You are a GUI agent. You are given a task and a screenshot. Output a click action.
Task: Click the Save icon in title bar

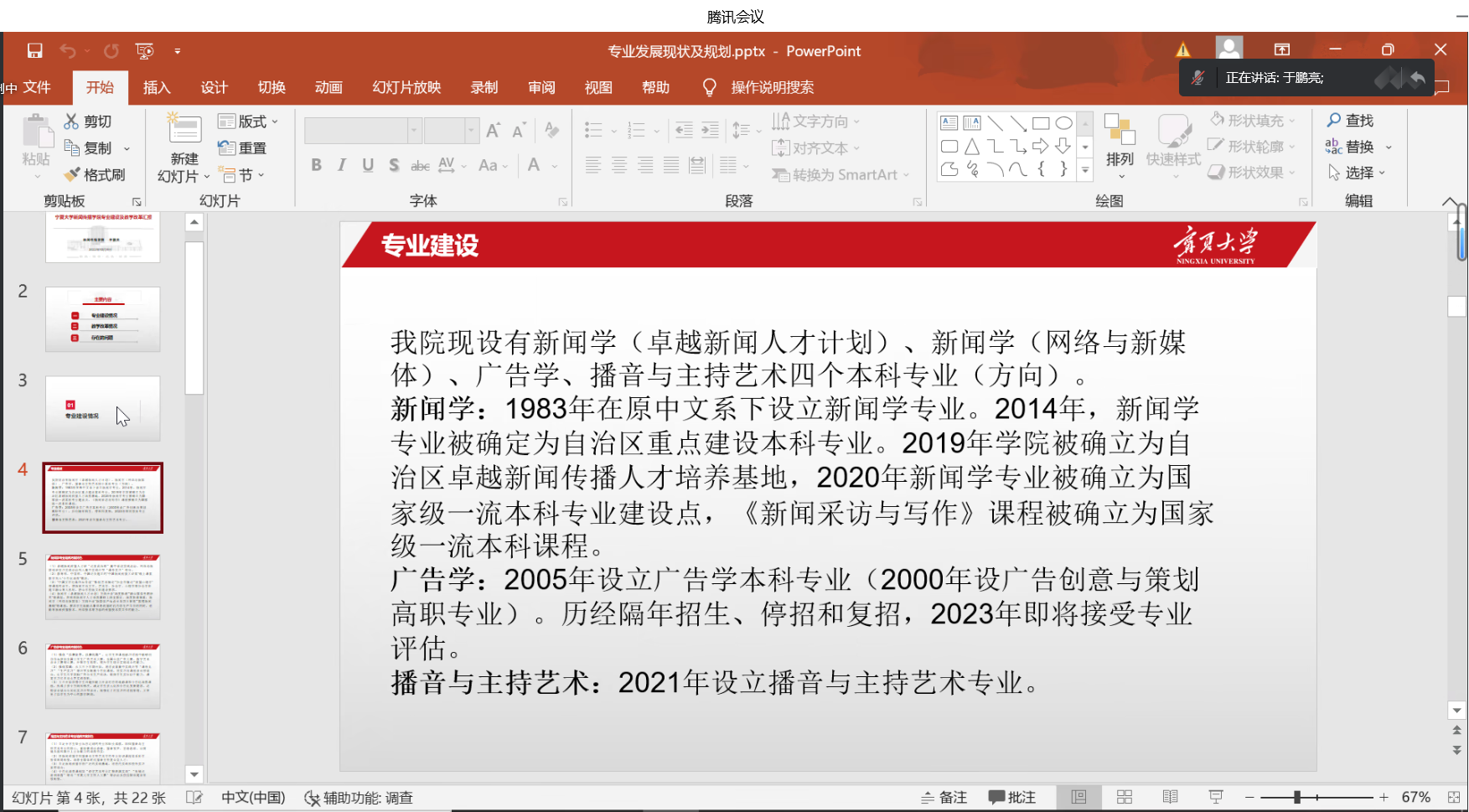(x=34, y=51)
